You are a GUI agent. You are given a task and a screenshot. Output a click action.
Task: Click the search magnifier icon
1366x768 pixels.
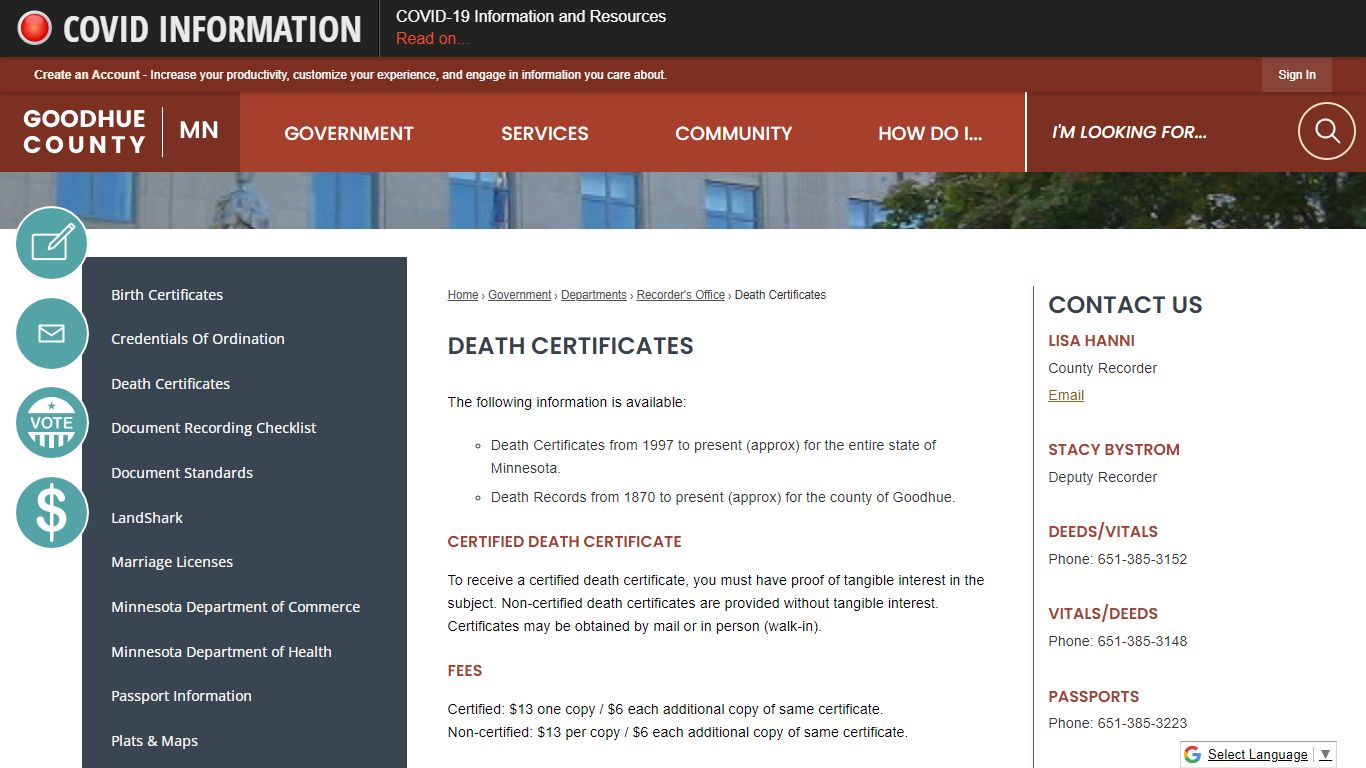point(1327,131)
